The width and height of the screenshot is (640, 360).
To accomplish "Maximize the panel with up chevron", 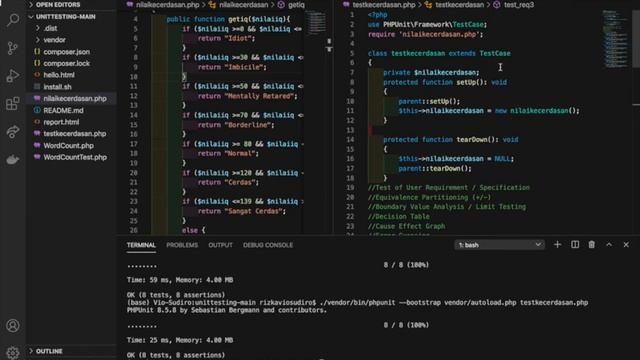I will pyautogui.click(x=609, y=244).
